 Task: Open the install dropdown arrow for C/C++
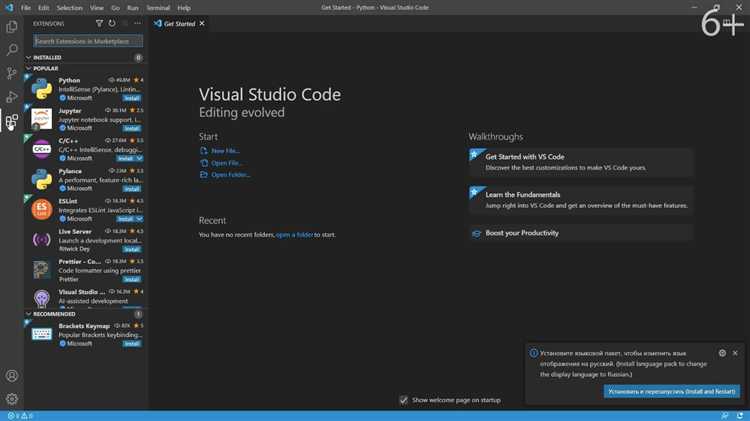[141, 158]
